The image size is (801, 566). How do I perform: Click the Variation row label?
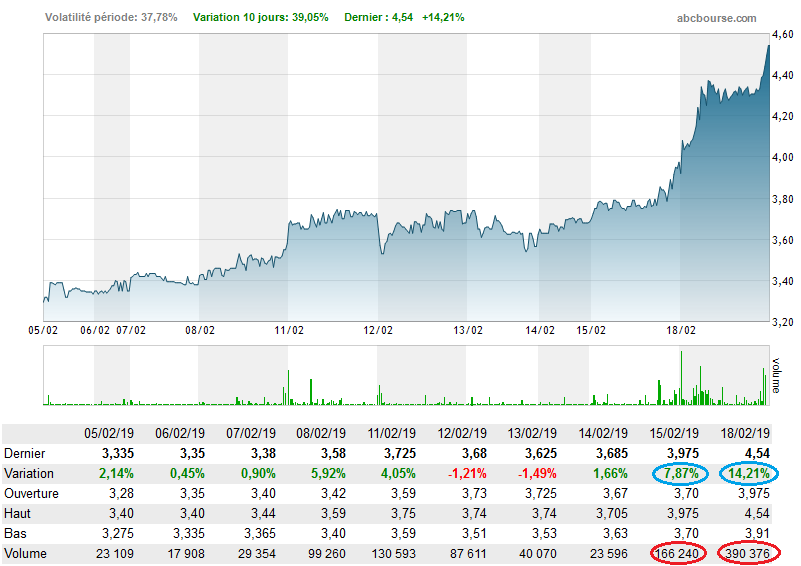tap(29, 473)
